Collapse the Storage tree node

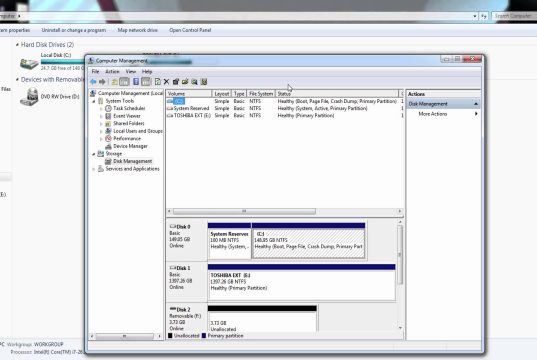click(93, 154)
